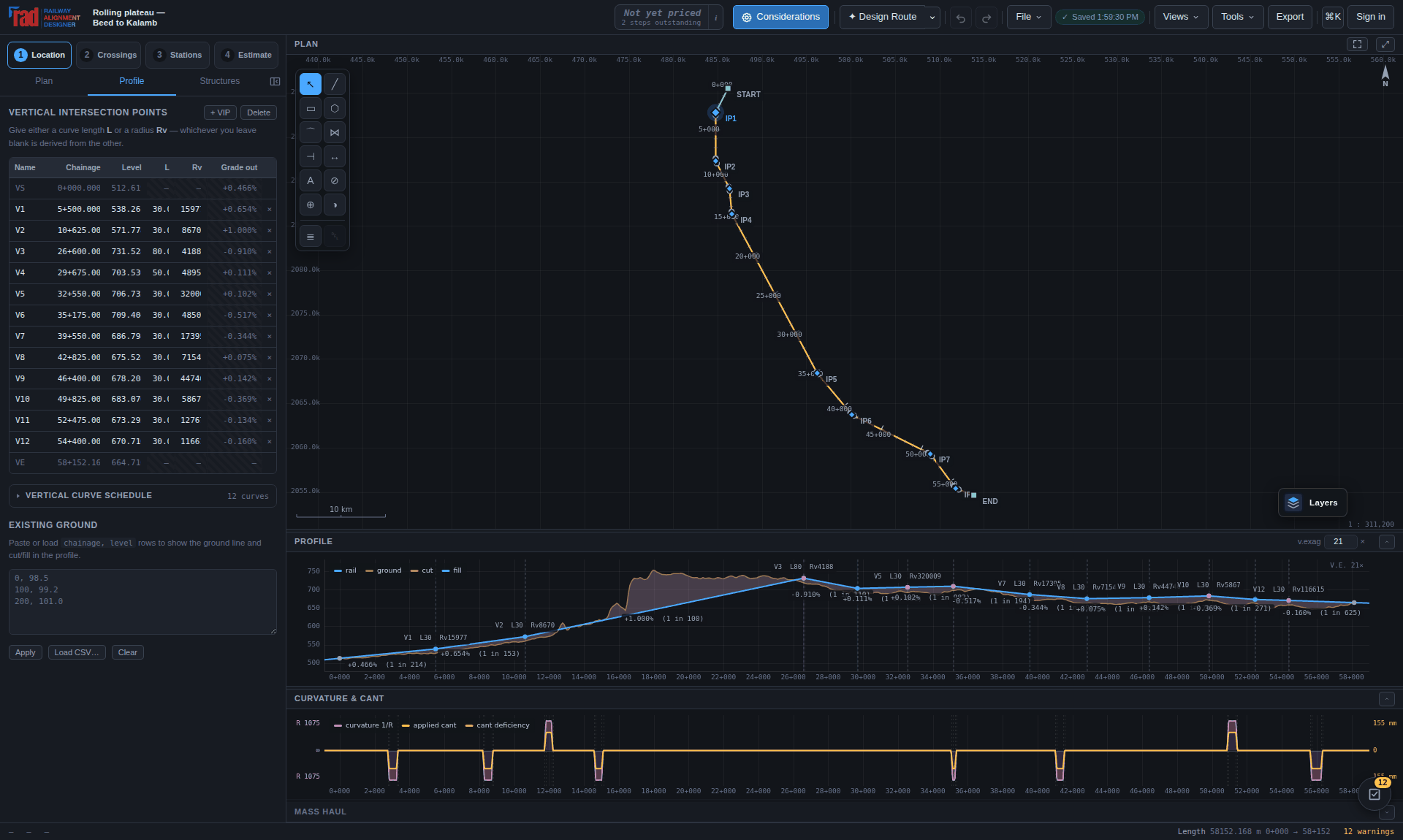Image resolution: width=1403 pixels, height=840 pixels.
Task: Toggle the Layers panel
Action: coord(1312,503)
